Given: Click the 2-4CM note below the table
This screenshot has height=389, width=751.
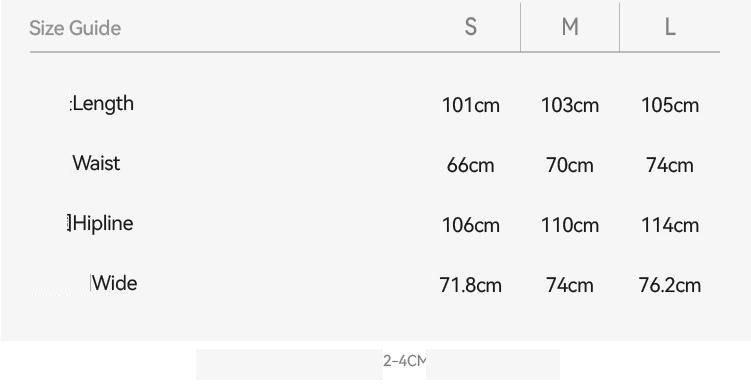Looking at the screenshot, I should [x=404, y=361].
